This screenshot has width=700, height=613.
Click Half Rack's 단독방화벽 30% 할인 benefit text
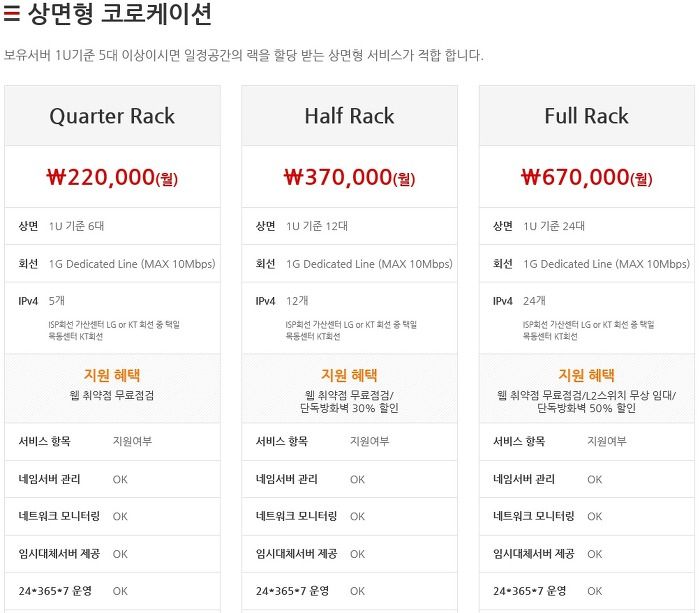349,408
